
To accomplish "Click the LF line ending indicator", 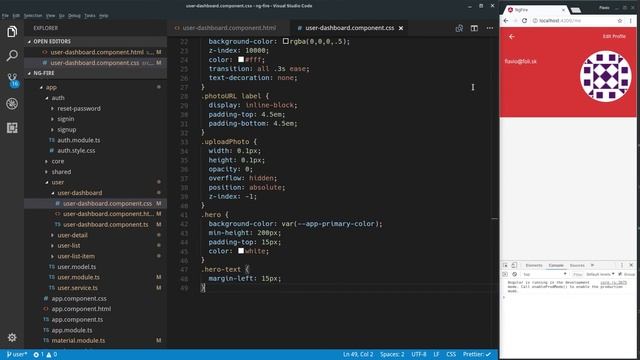I will (x=436, y=354).
